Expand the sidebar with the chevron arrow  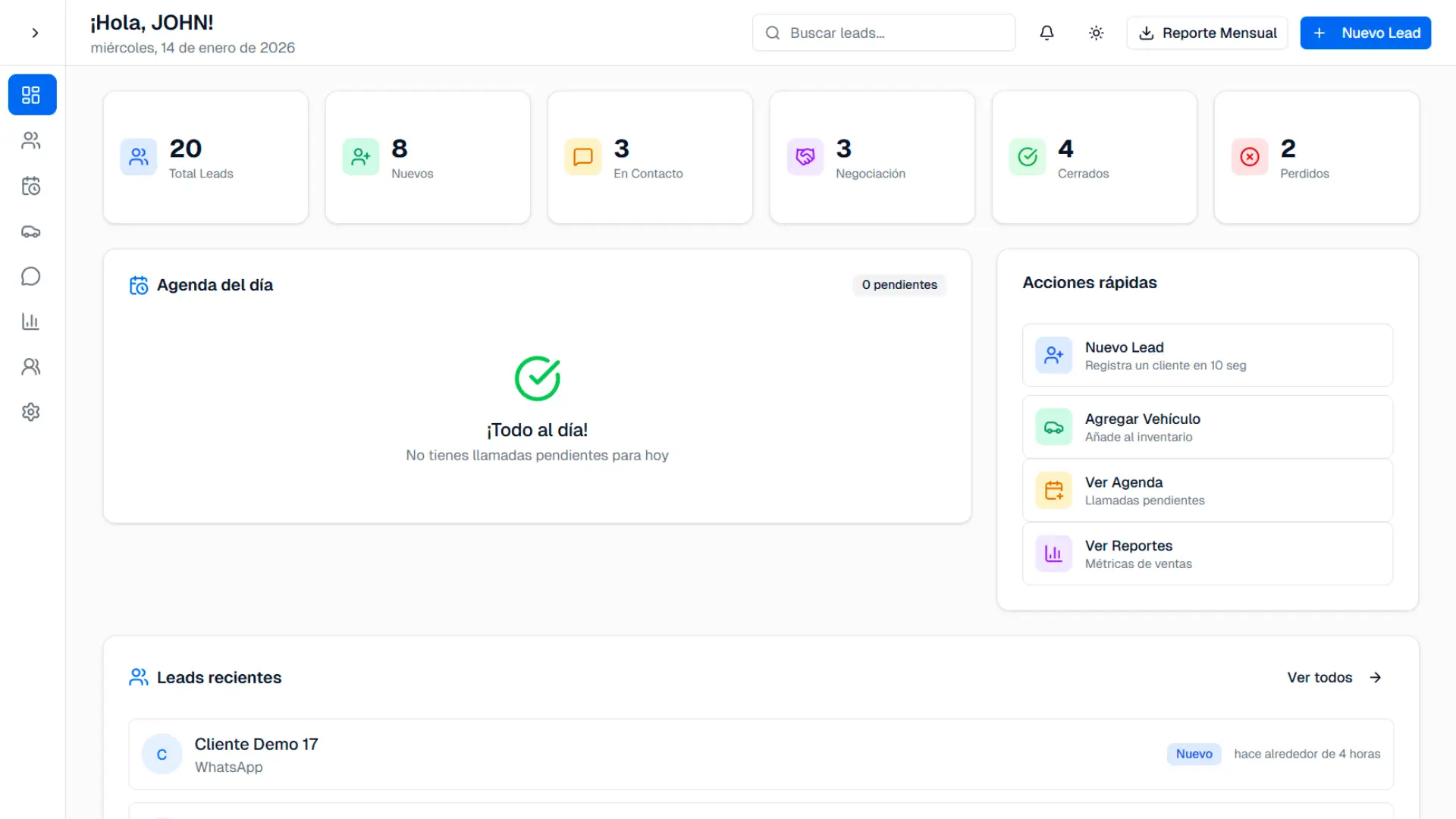pyautogui.click(x=34, y=33)
